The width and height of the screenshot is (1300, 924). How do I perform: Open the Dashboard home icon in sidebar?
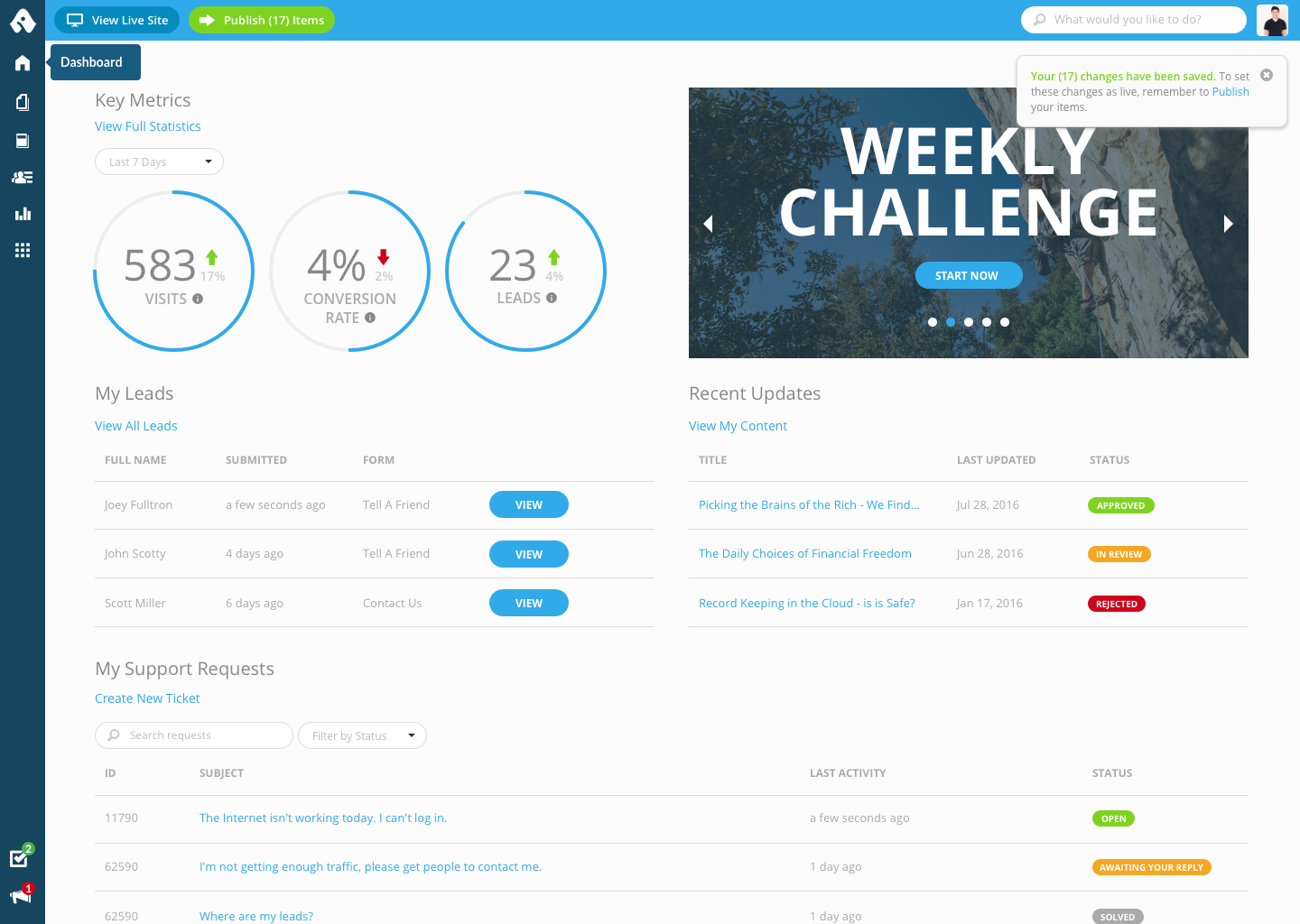(23, 63)
